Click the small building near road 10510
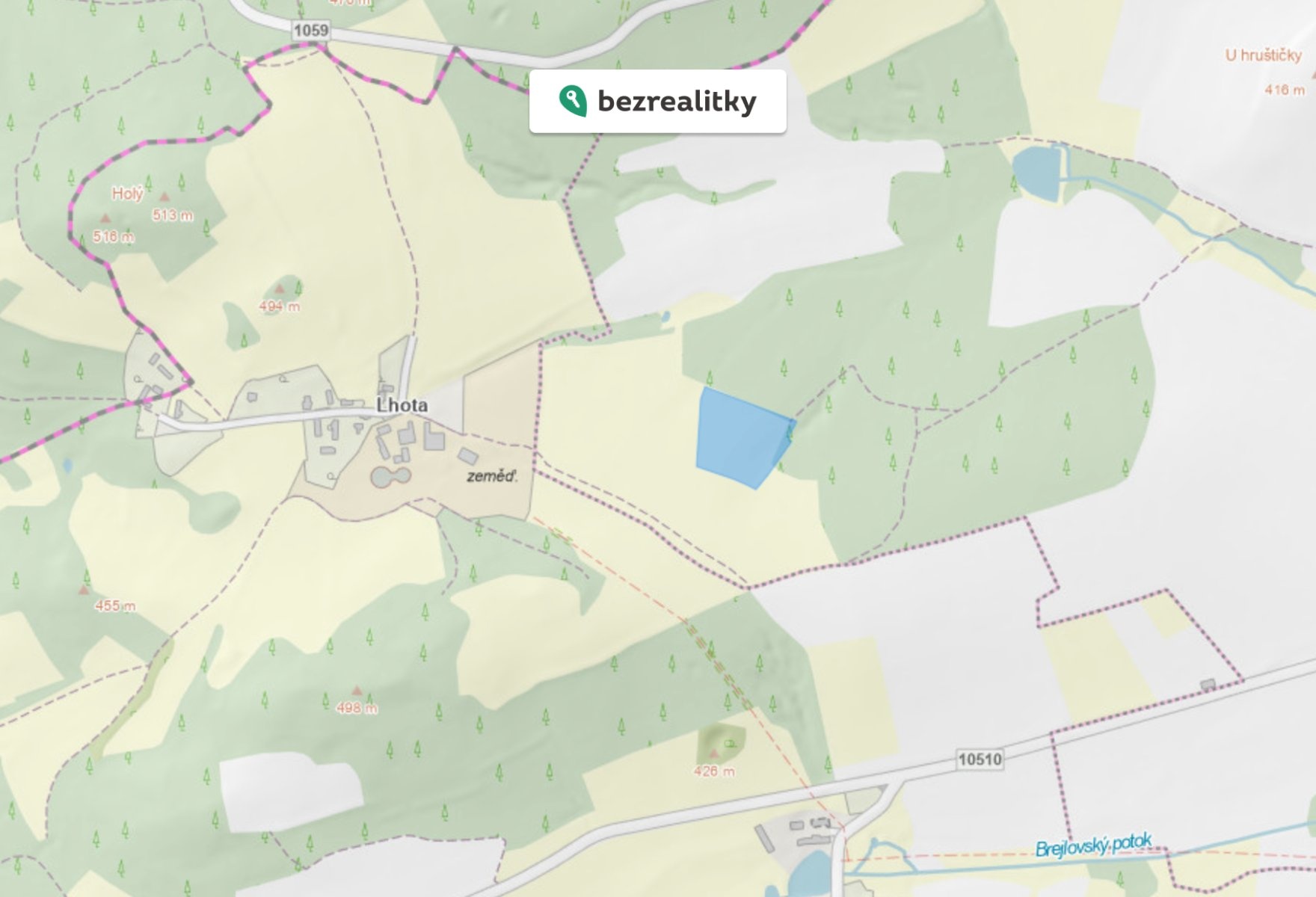This screenshot has width=1316, height=897. pos(1208,684)
